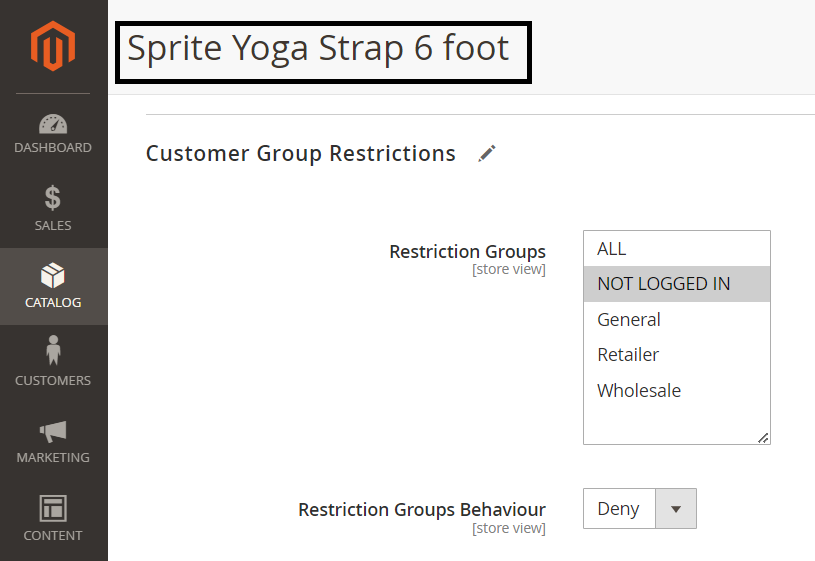Click the Sprite Yoga Strap 6 foot title

pyautogui.click(x=319, y=47)
